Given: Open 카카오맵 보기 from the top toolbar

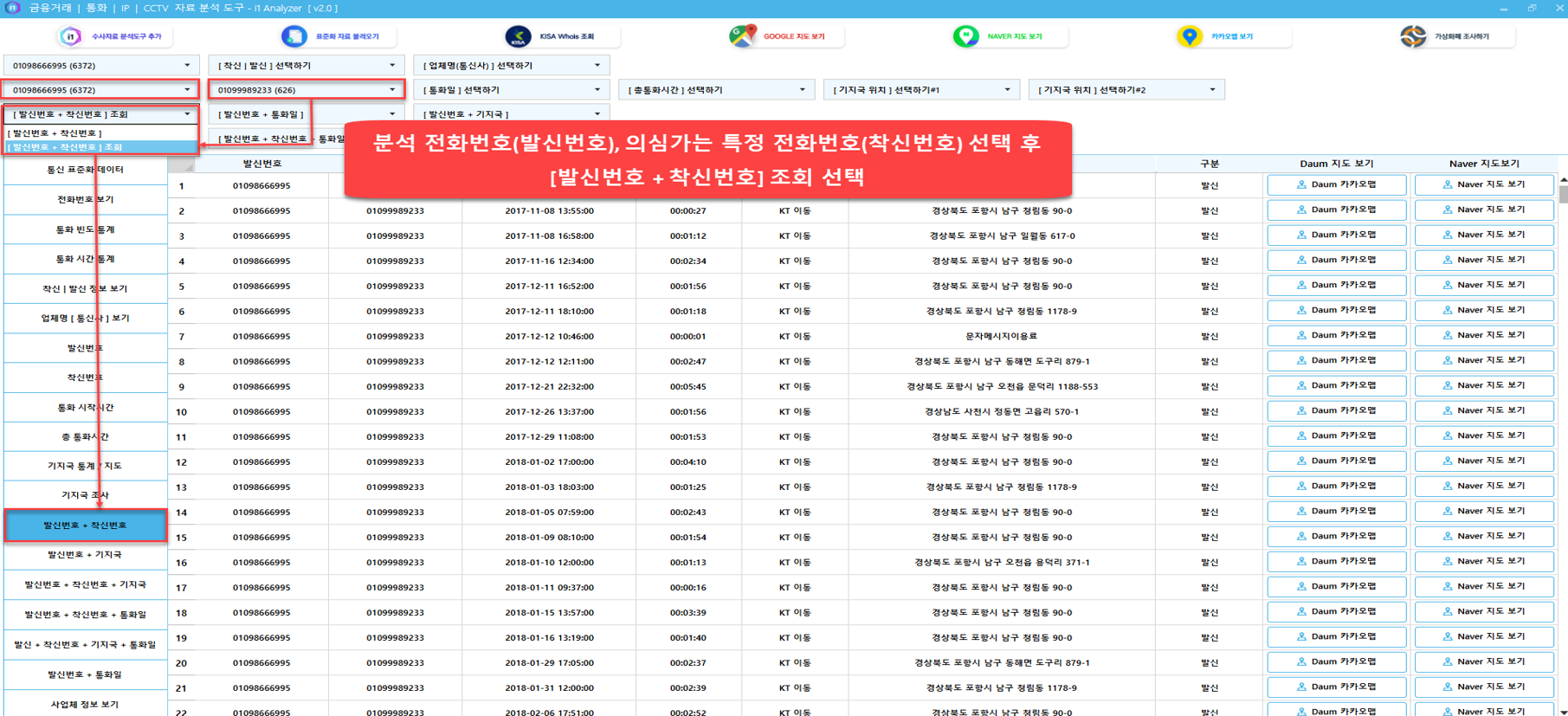Looking at the screenshot, I should [1190, 36].
